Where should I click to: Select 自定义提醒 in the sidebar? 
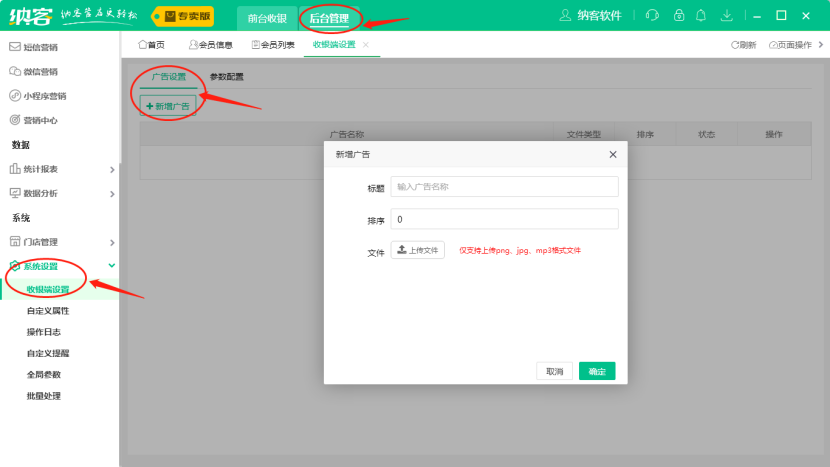tap(48, 353)
